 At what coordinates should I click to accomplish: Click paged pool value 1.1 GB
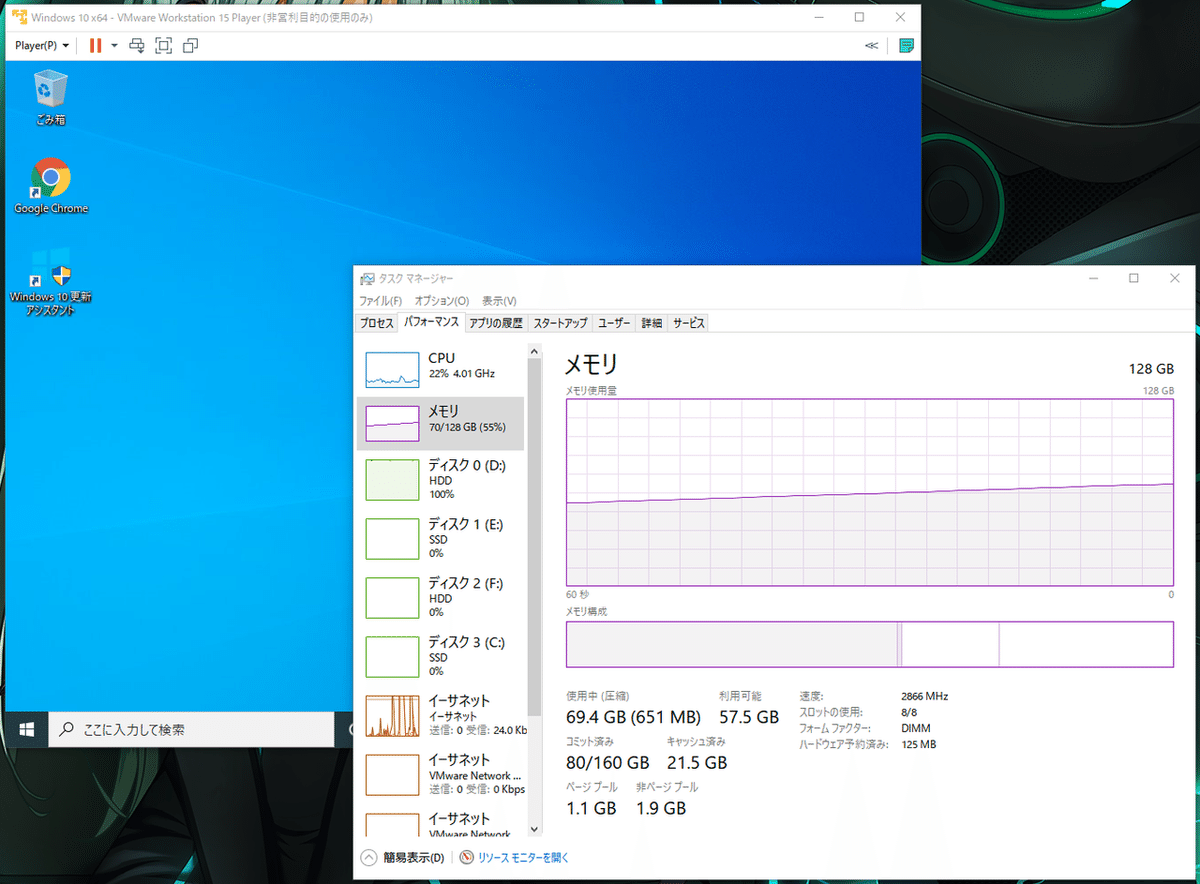[x=591, y=808]
